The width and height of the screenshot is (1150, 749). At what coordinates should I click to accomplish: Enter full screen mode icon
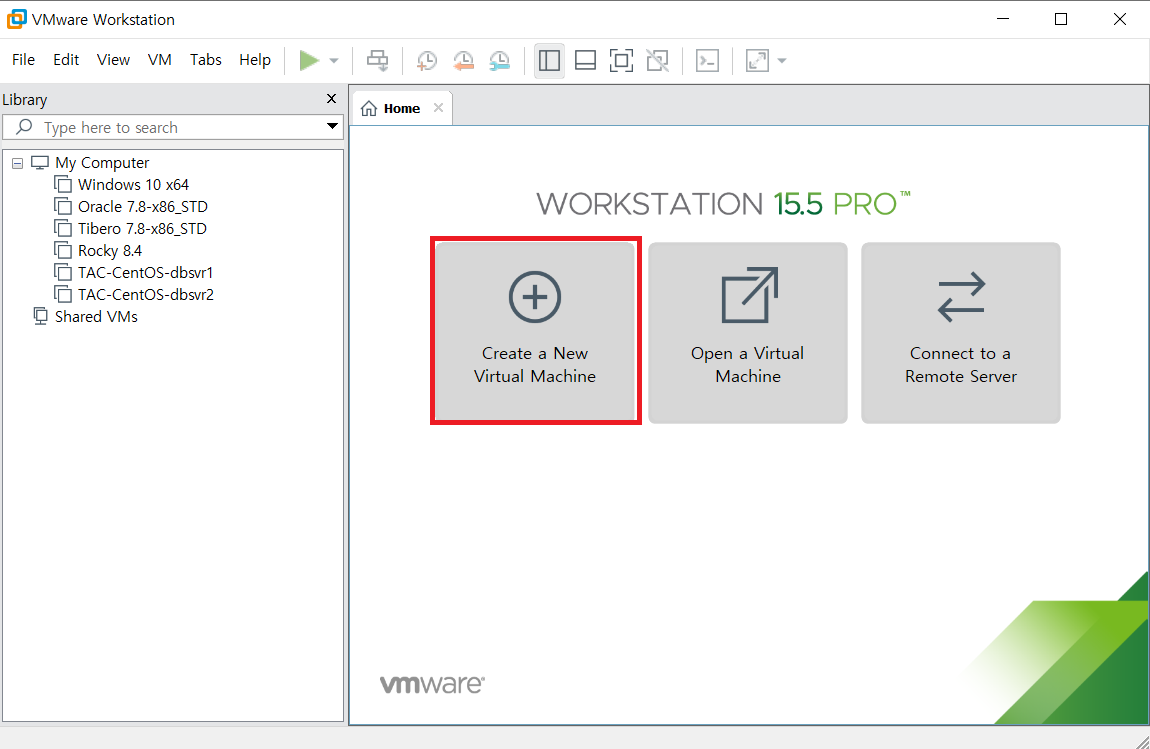621,60
